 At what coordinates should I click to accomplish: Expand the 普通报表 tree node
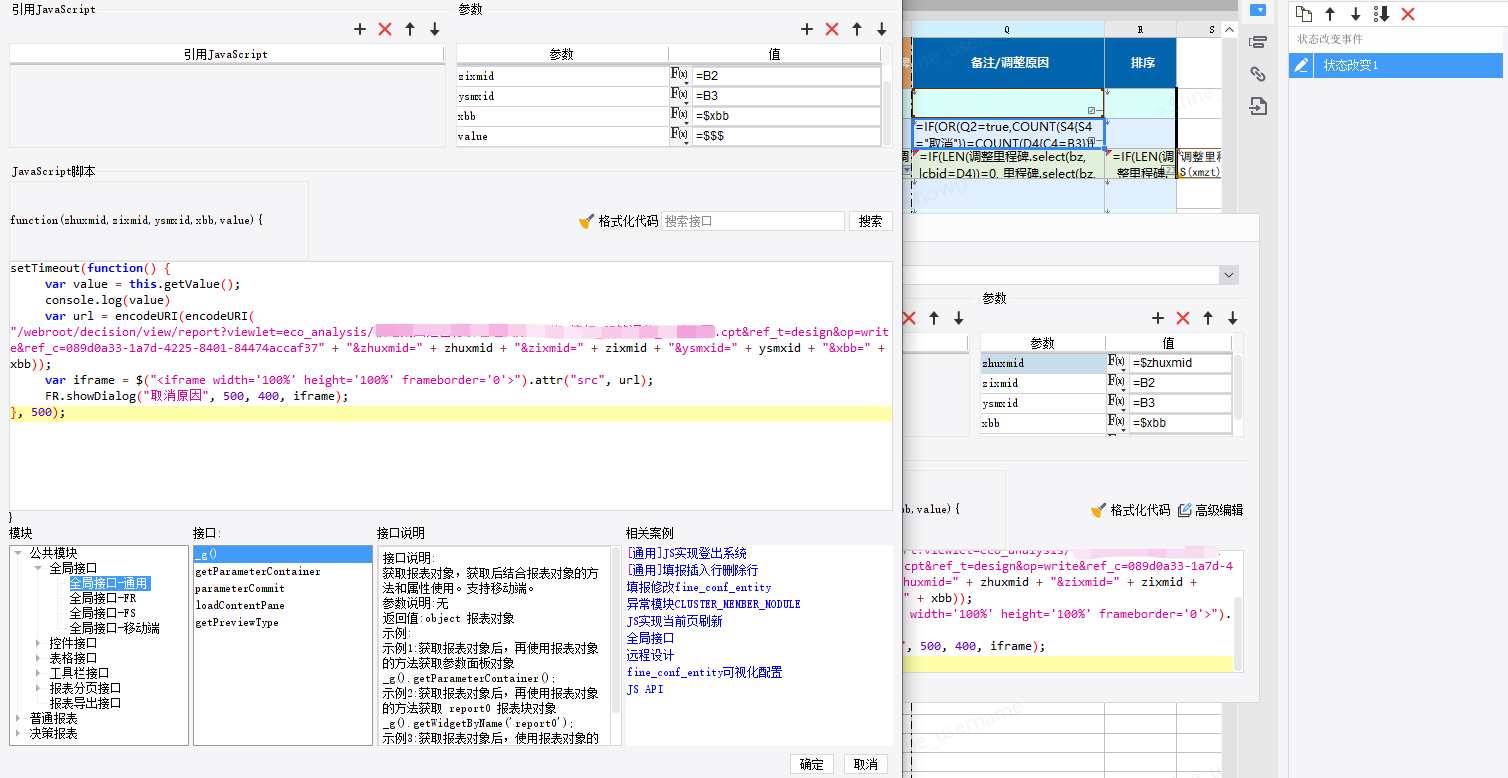coord(20,718)
